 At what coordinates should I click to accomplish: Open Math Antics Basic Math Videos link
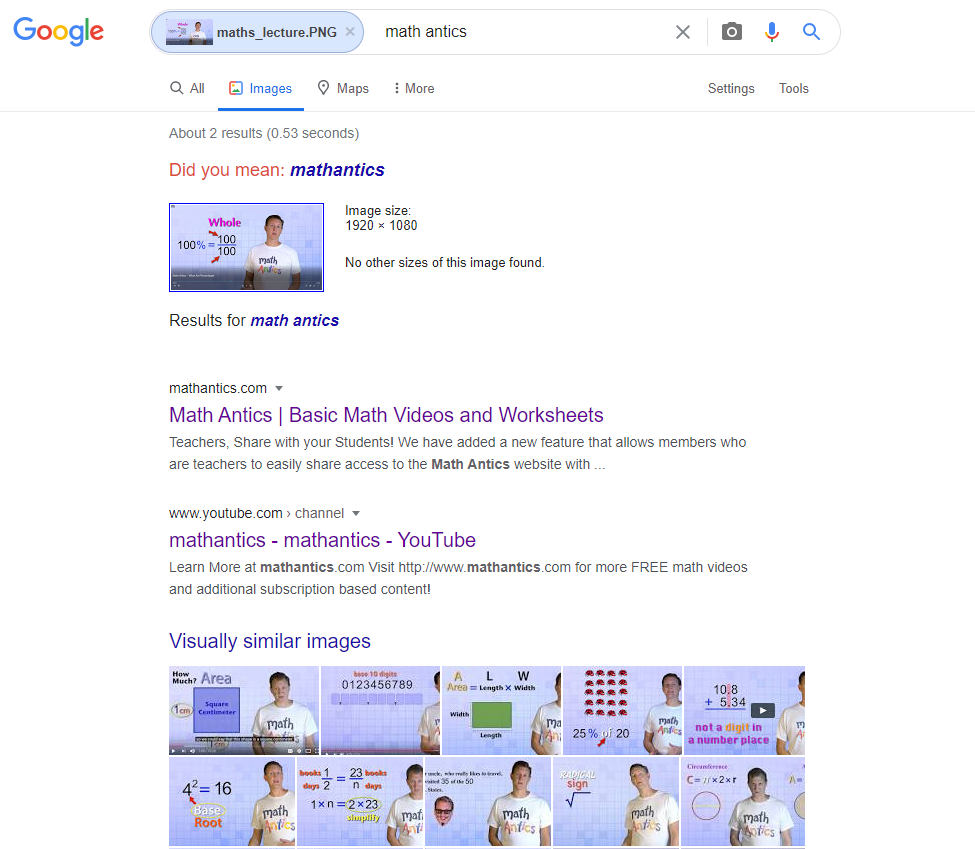pos(386,415)
